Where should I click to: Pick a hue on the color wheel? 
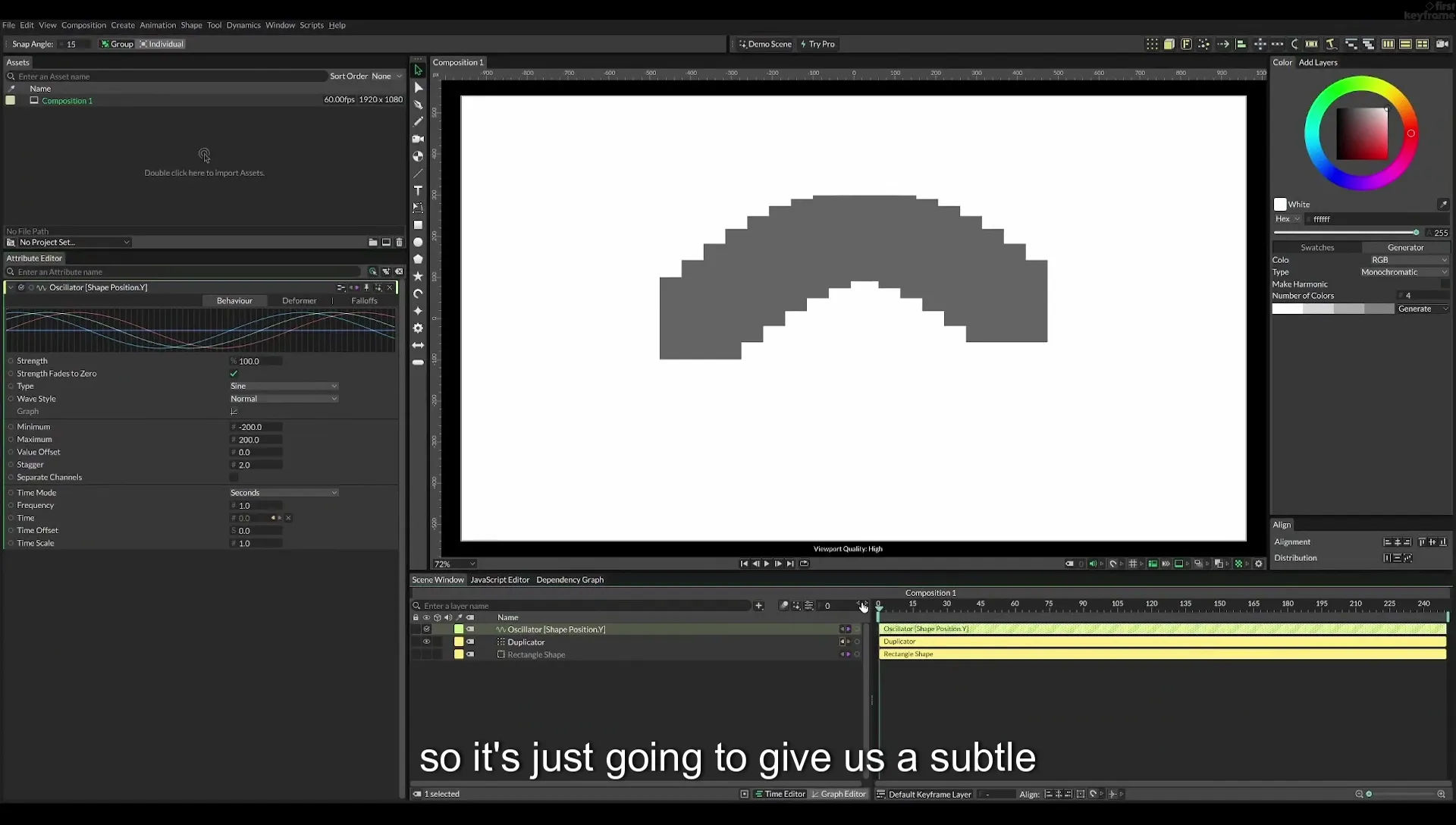(1361, 133)
